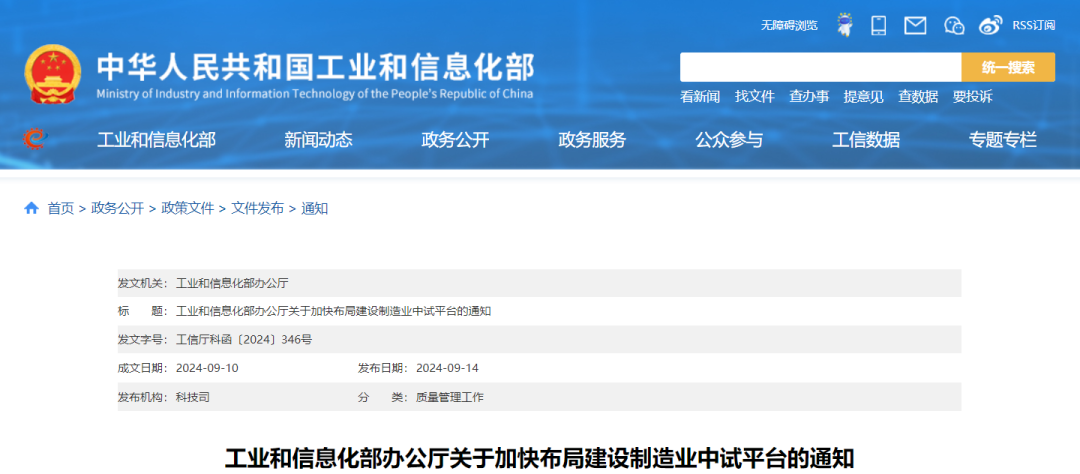Open the Weibo icon
Screen dimensions: 1080x474
(990, 25)
